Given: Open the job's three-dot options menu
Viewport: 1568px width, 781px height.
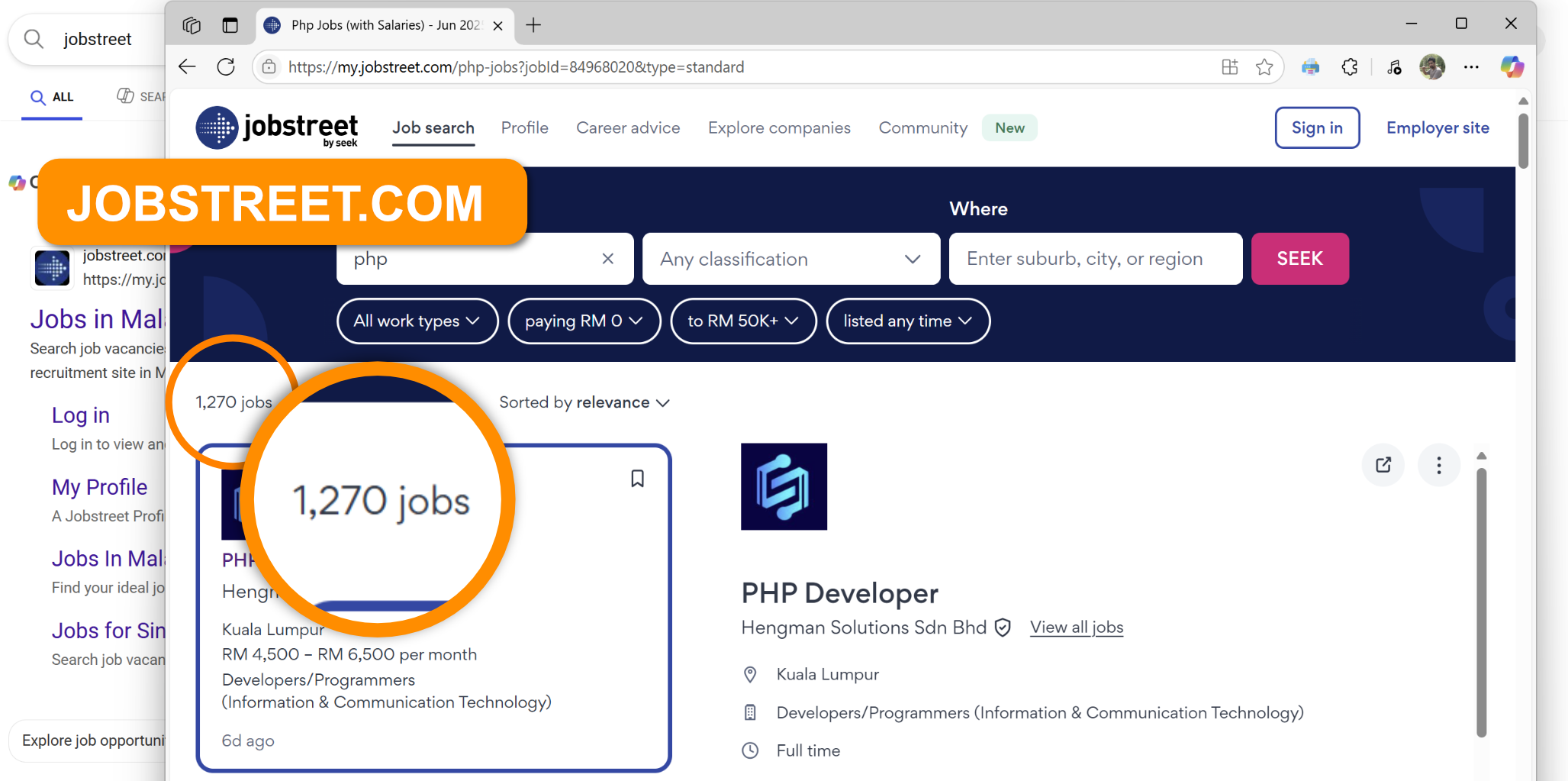Looking at the screenshot, I should pyautogui.click(x=1439, y=465).
